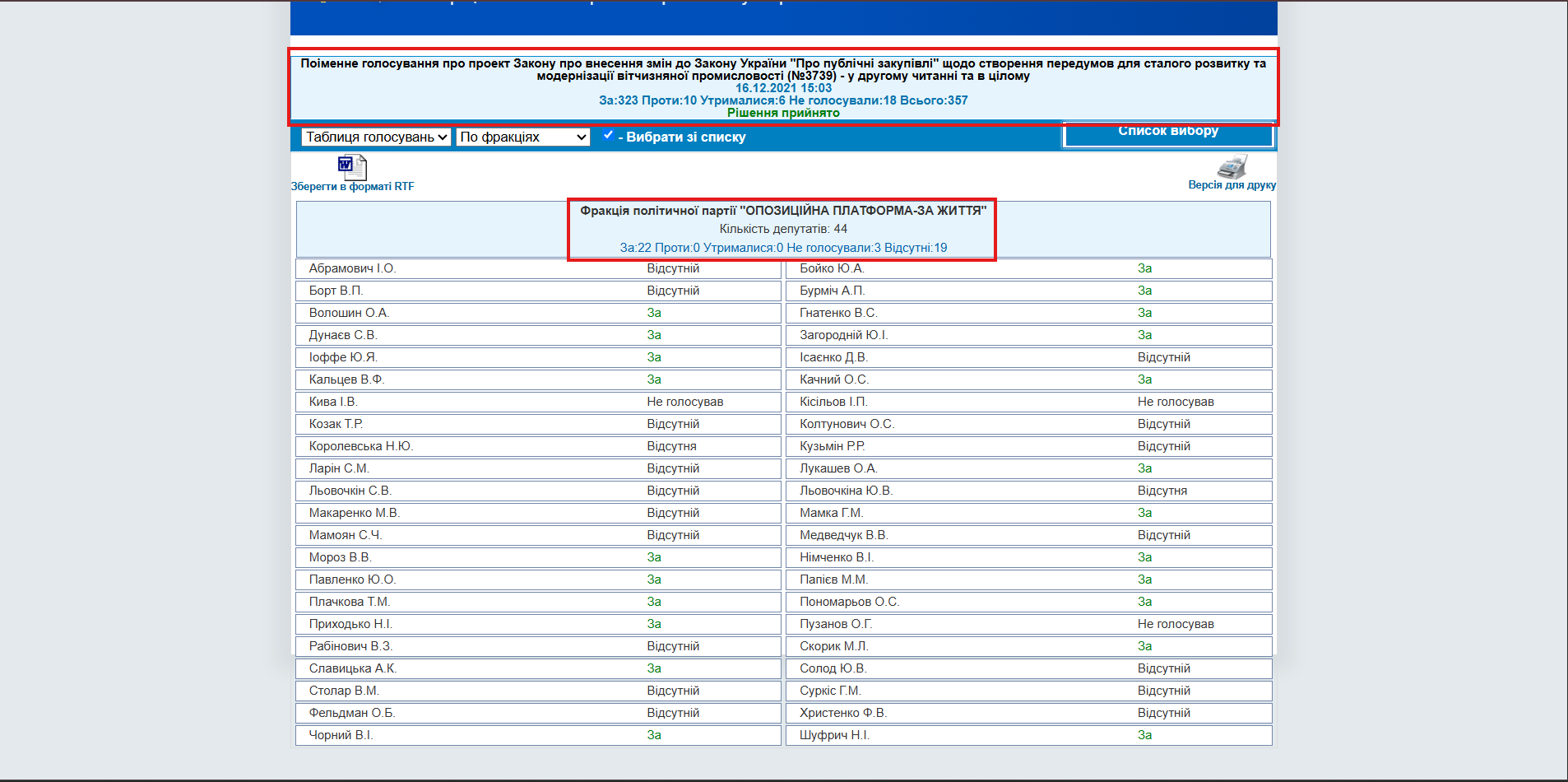This screenshot has height=782, width=1568.
Task: Click 'Загородній Ю.І.' entry
Action: pos(844,335)
